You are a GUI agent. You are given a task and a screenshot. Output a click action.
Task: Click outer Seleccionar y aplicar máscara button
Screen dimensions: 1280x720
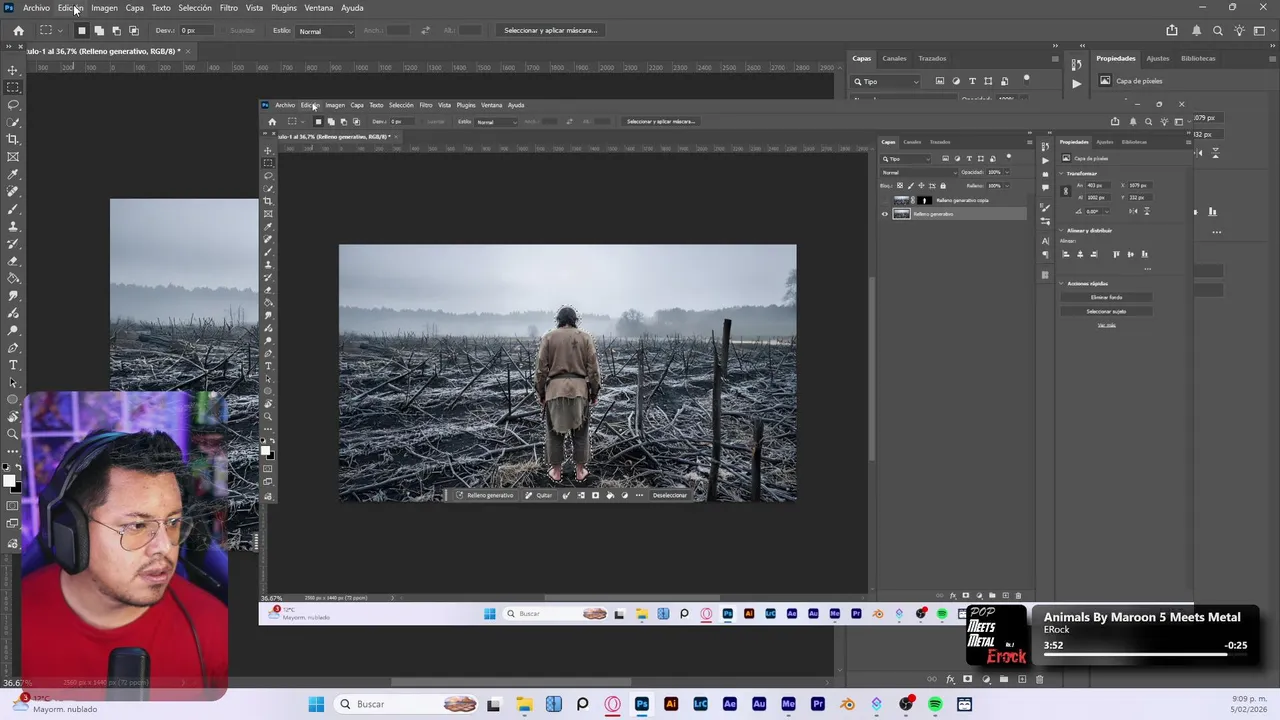[550, 31]
